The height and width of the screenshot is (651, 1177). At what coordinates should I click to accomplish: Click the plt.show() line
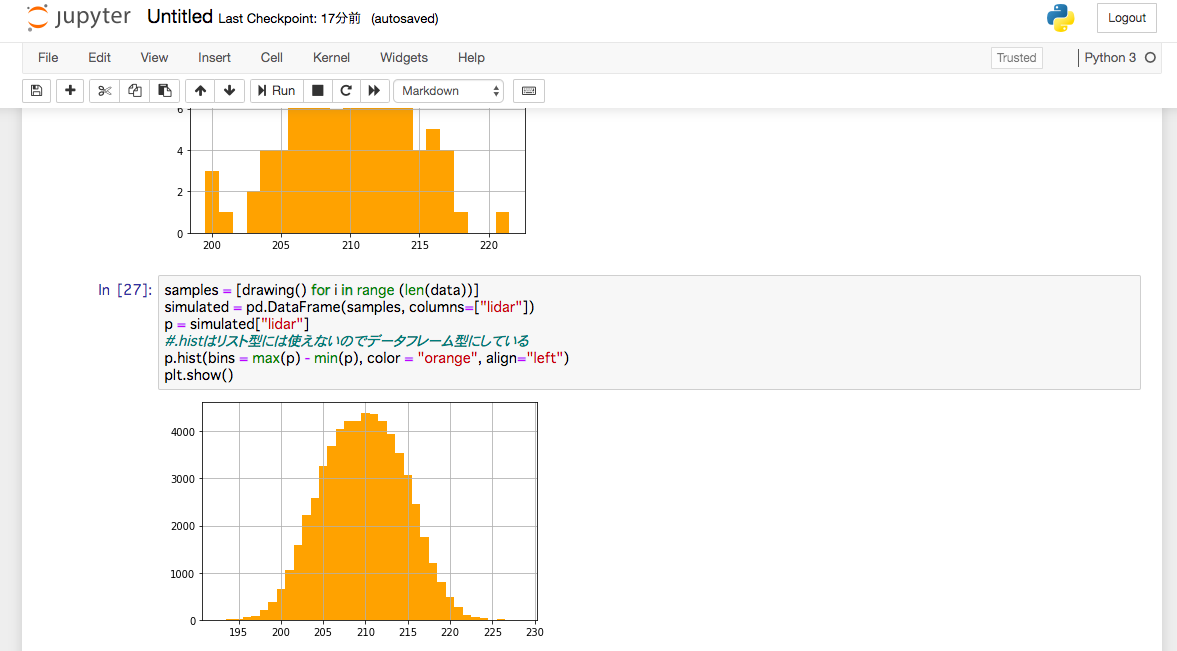pyautogui.click(x=199, y=375)
